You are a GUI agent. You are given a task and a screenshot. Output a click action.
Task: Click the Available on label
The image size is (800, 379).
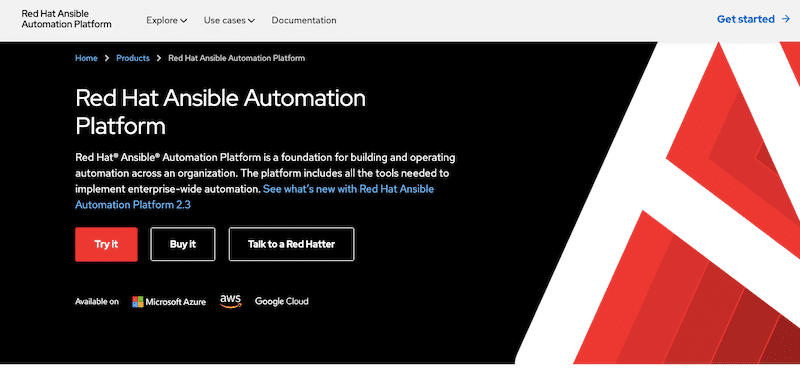[x=97, y=301]
